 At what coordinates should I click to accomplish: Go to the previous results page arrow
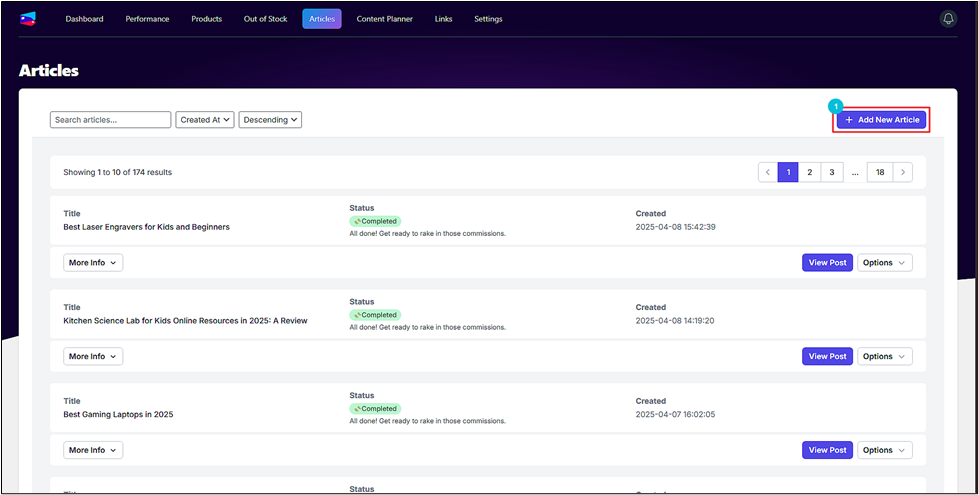tap(768, 172)
